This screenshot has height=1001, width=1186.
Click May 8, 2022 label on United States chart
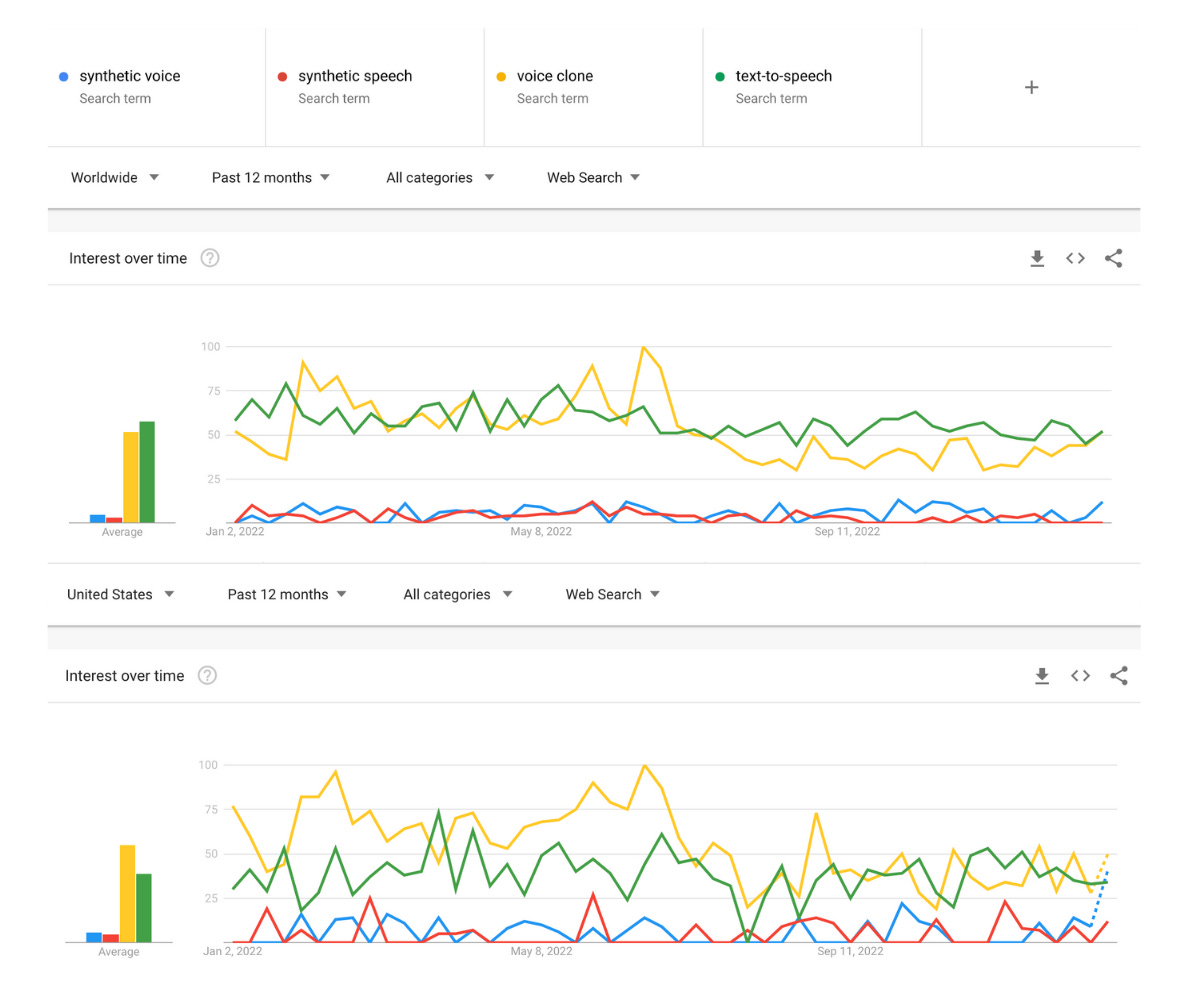(541, 951)
